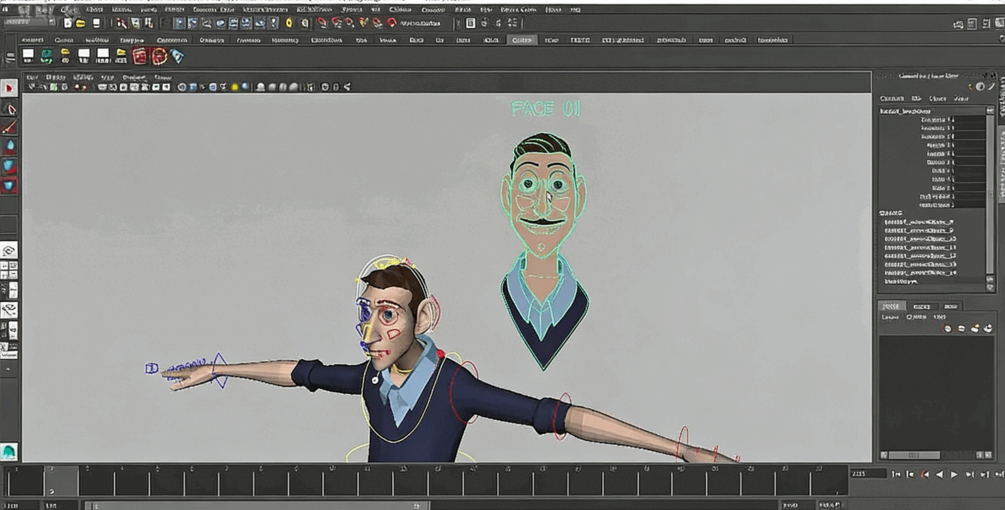Choose the Paint Selection brush tool
The image size is (1005, 510).
tap(9, 127)
